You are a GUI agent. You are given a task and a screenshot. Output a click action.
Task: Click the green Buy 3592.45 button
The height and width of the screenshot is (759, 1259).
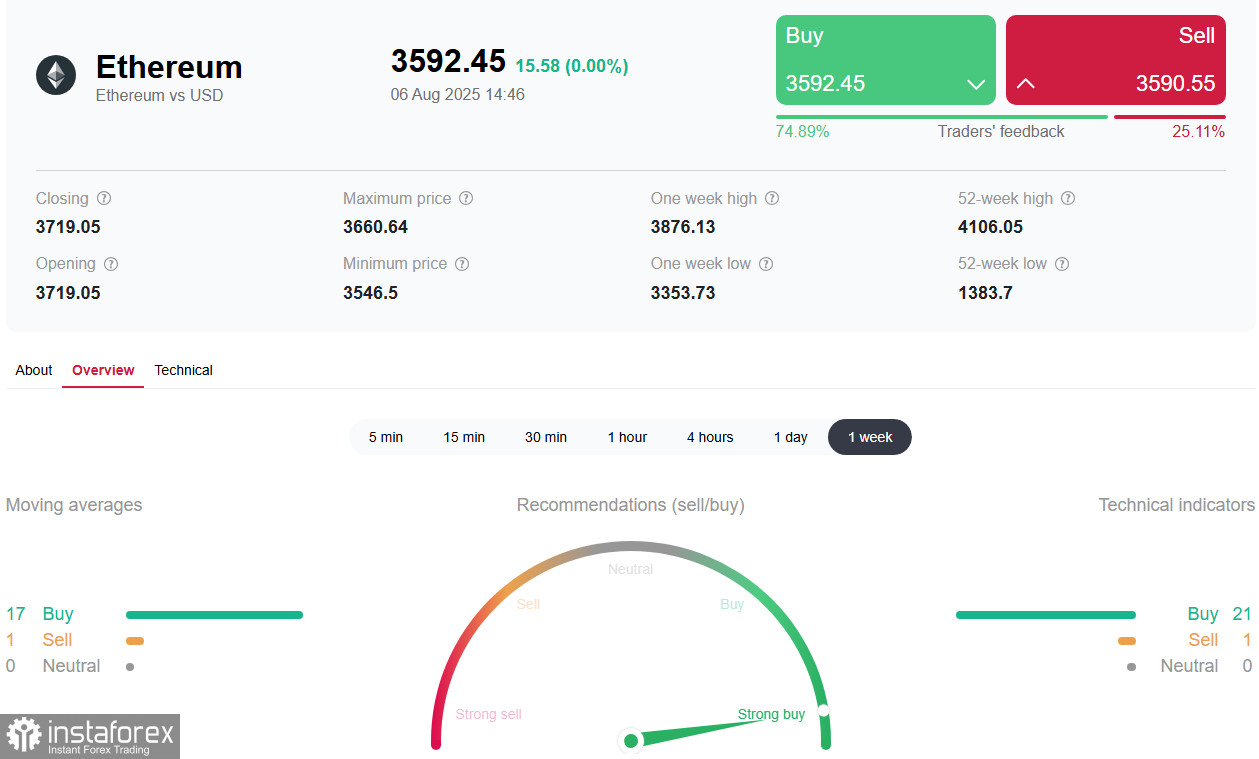886,60
